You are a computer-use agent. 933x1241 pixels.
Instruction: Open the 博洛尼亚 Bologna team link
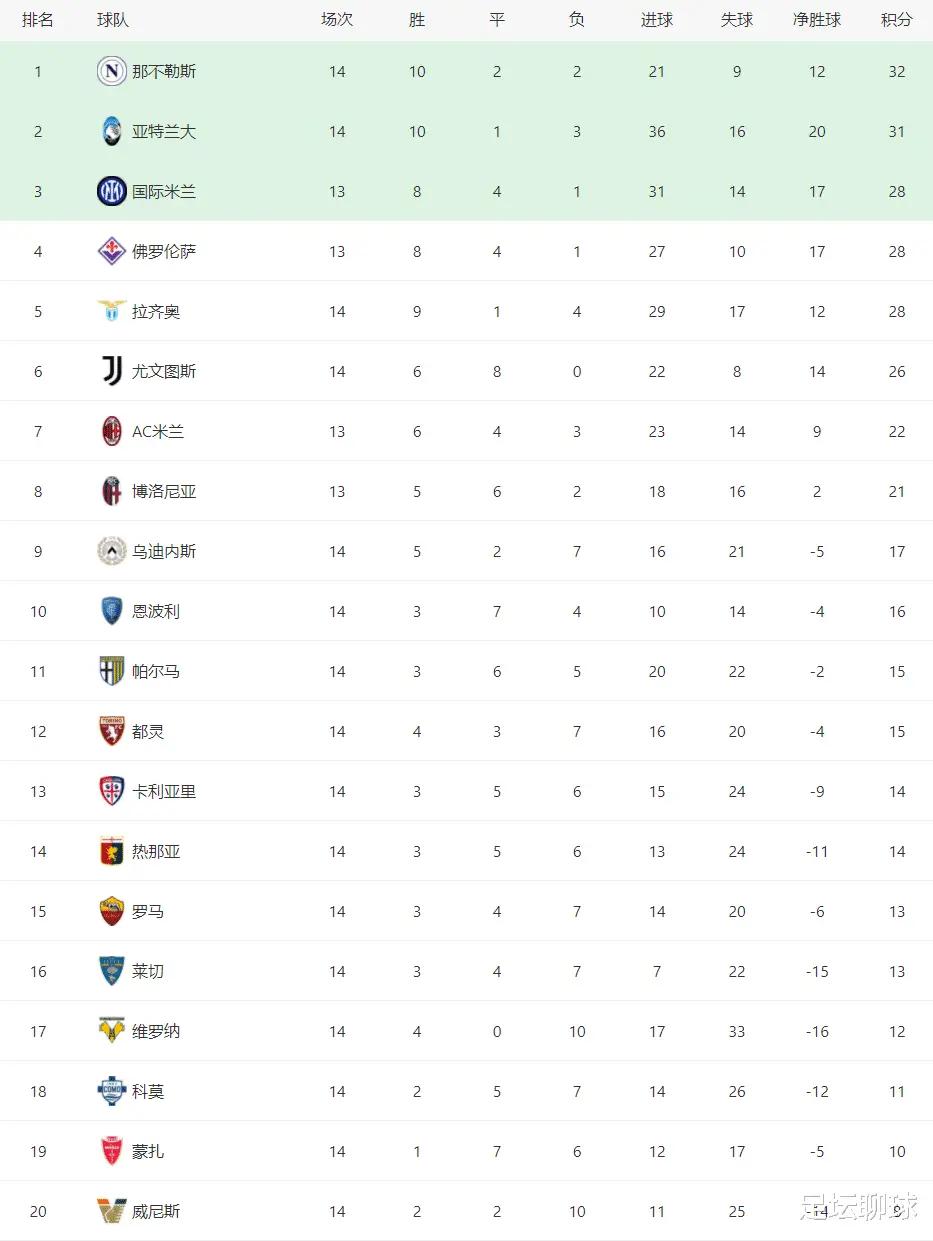click(164, 491)
